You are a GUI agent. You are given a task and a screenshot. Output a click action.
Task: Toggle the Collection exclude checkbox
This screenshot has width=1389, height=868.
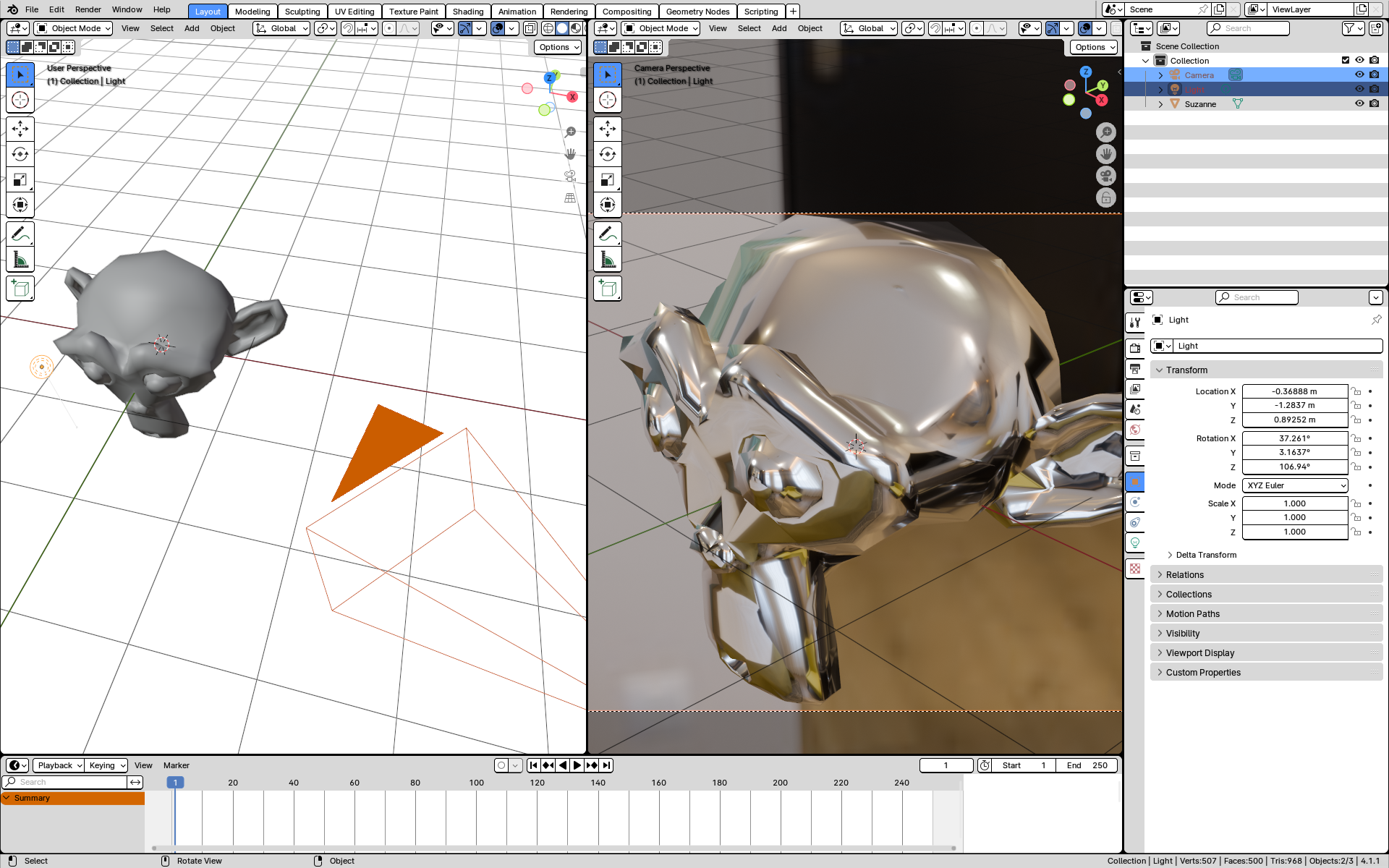coord(1346,60)
